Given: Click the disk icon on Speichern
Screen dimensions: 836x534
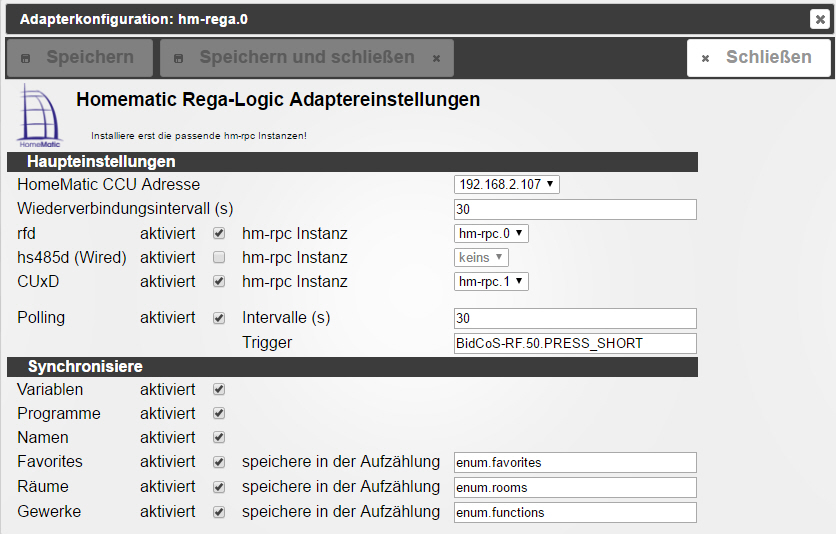Looking at the screenshot, I should coord(26,59).
